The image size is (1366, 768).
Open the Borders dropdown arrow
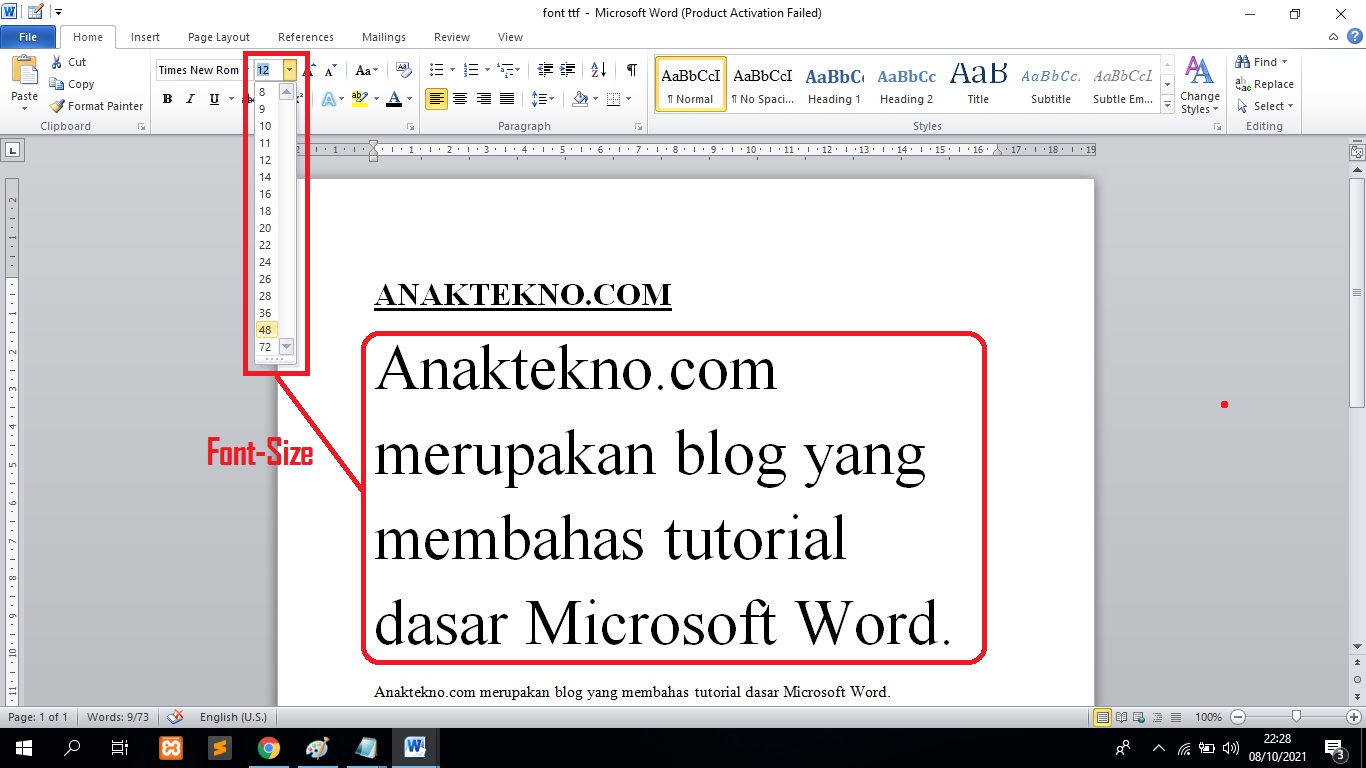(x=627, y=99)
